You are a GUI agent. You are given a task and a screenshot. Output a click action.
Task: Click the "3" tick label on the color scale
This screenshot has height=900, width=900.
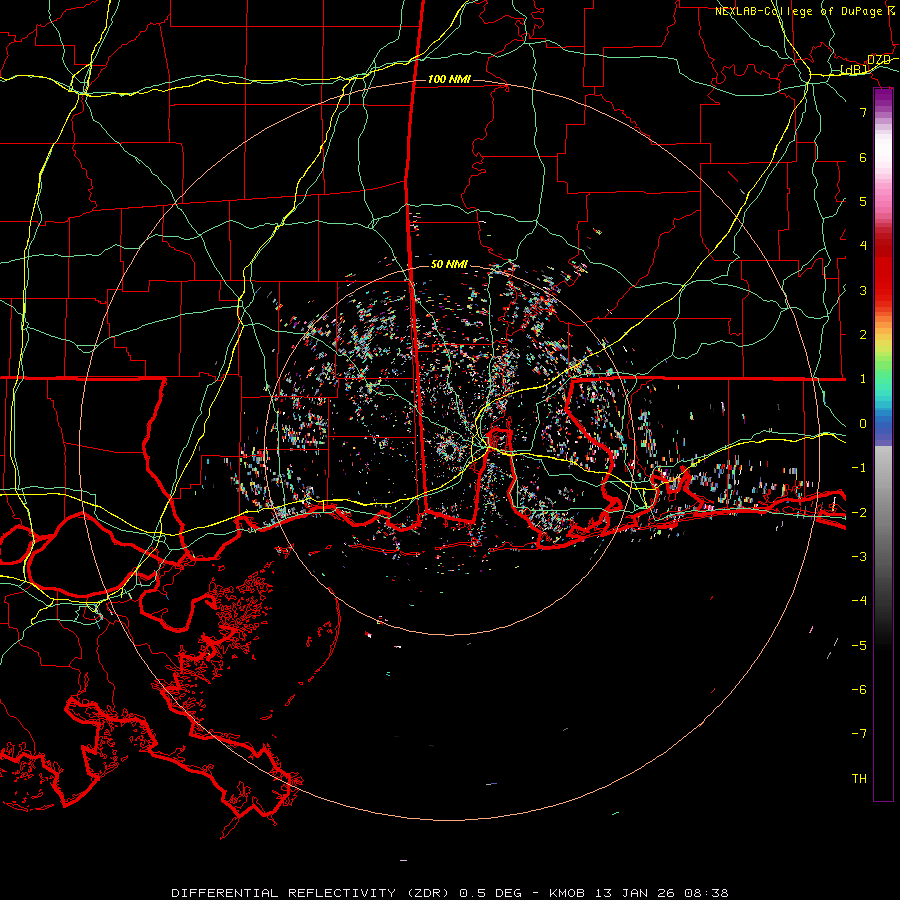(x=863, y=290)
